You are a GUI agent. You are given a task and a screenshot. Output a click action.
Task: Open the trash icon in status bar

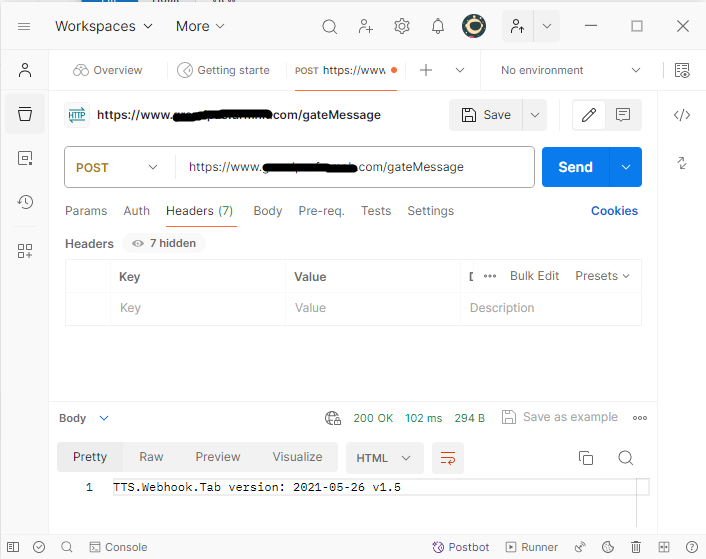635,547
